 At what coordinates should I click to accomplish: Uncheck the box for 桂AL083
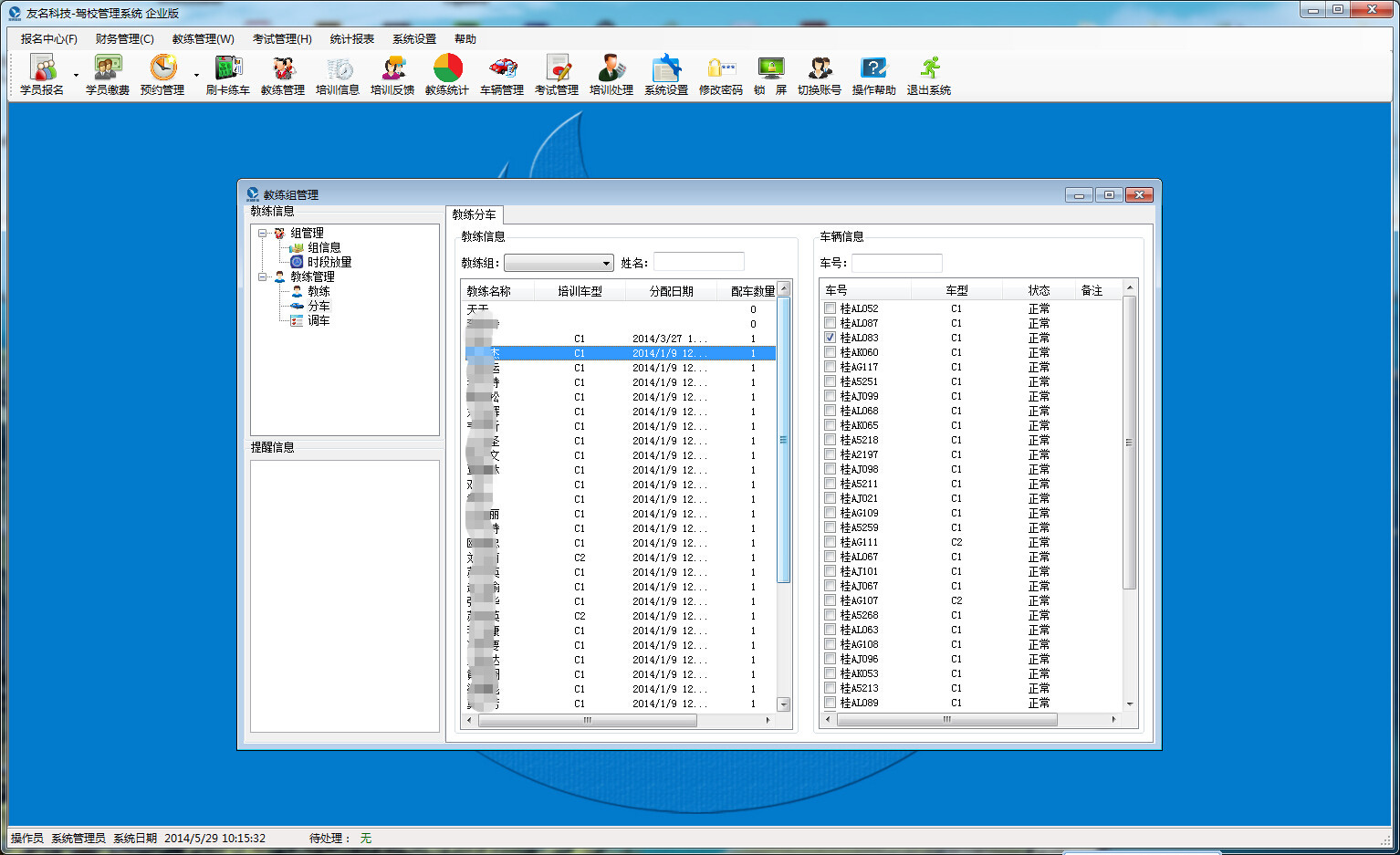tap(830, 338)
